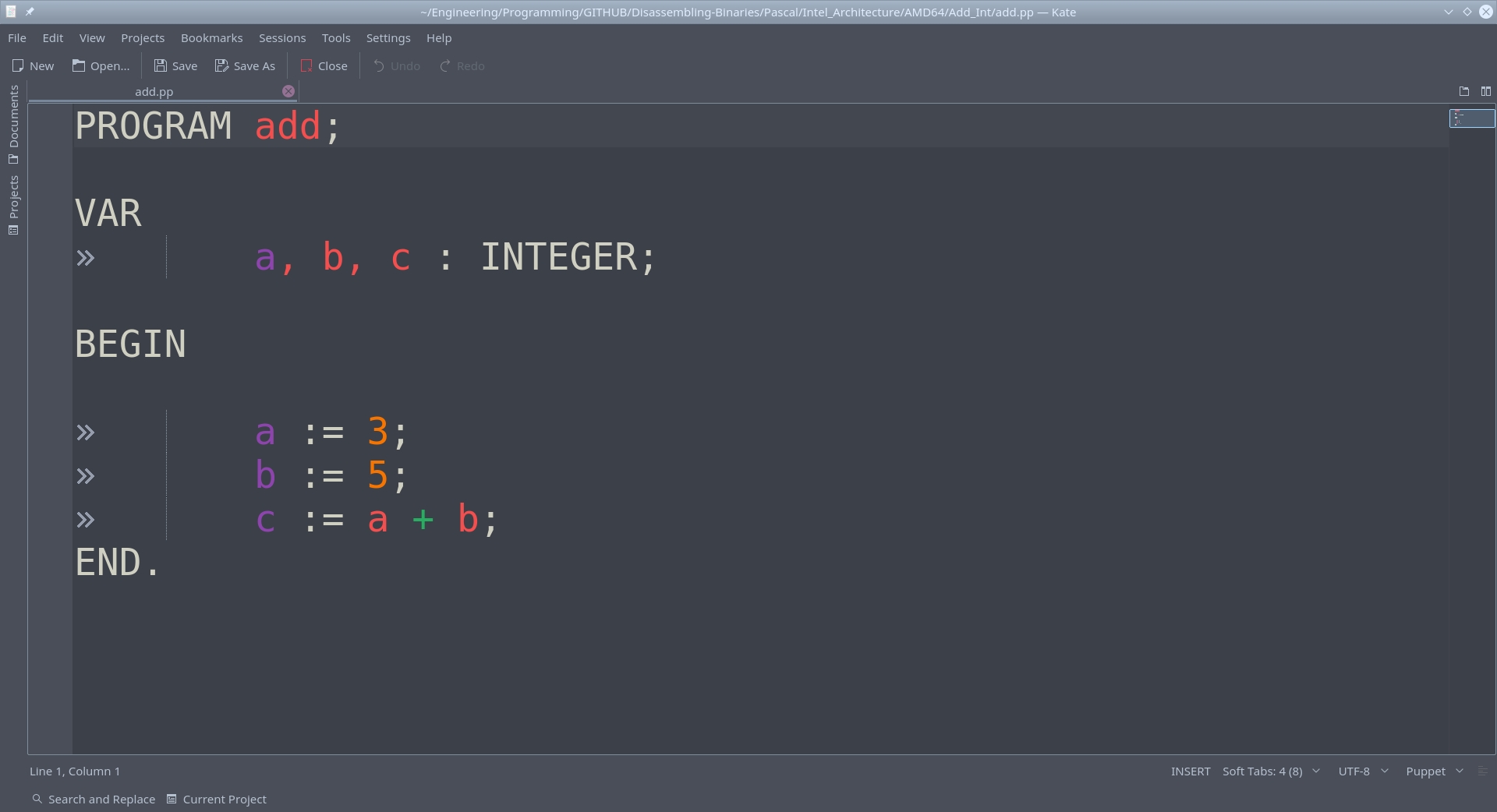Open the Puppet syntax mode dropdown
1497x812 pixels.
1434,771
